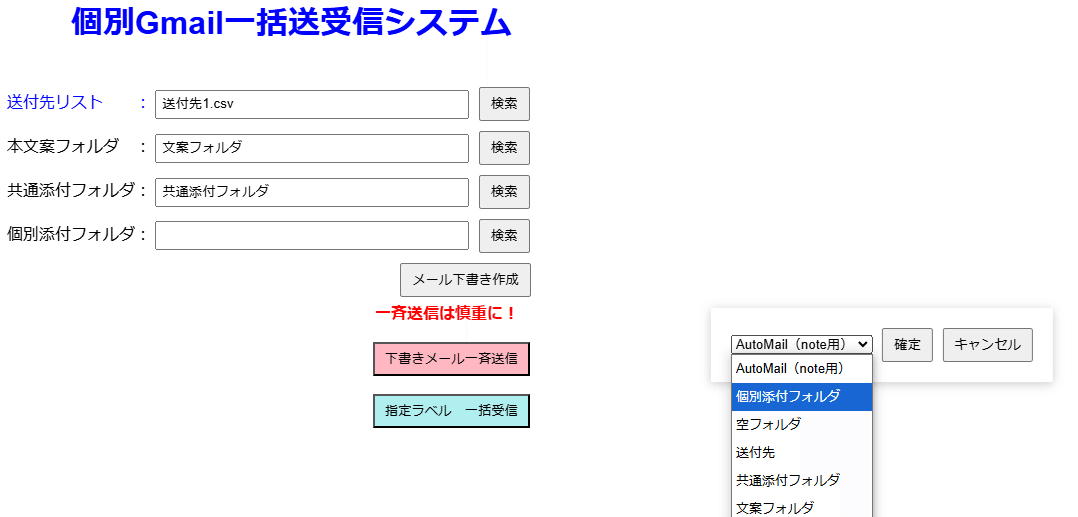Image resolution: width=1078 pixels, height=517 pixels.
Task: Click 検索 button beside 個別添付フォルダ
Action: 504,236
